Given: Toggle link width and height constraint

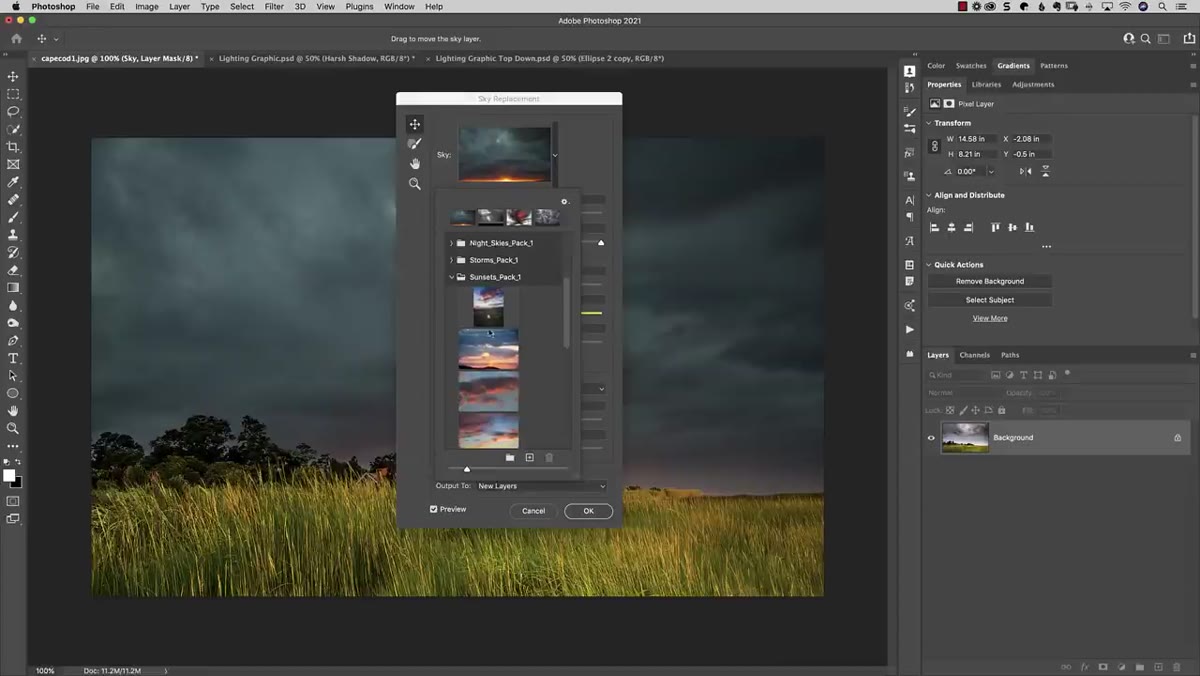Looking at the screenshot, I should pyautogui.click(x=935, y=146).
